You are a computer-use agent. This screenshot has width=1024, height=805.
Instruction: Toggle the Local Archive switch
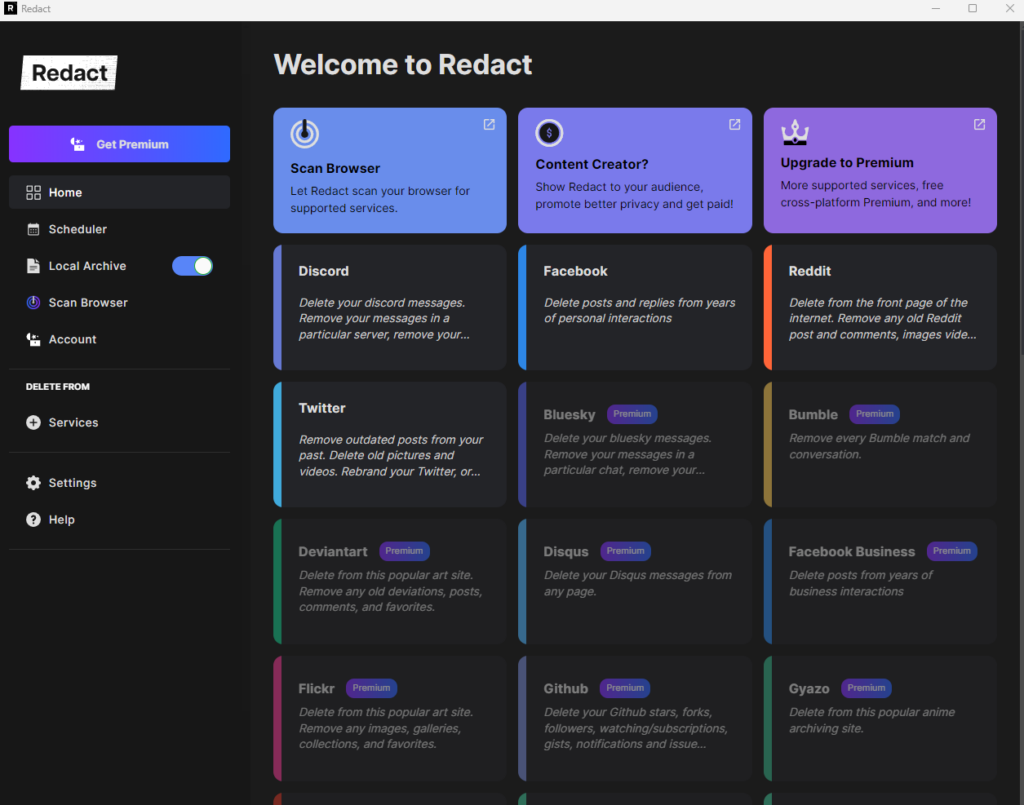(193, 266)
